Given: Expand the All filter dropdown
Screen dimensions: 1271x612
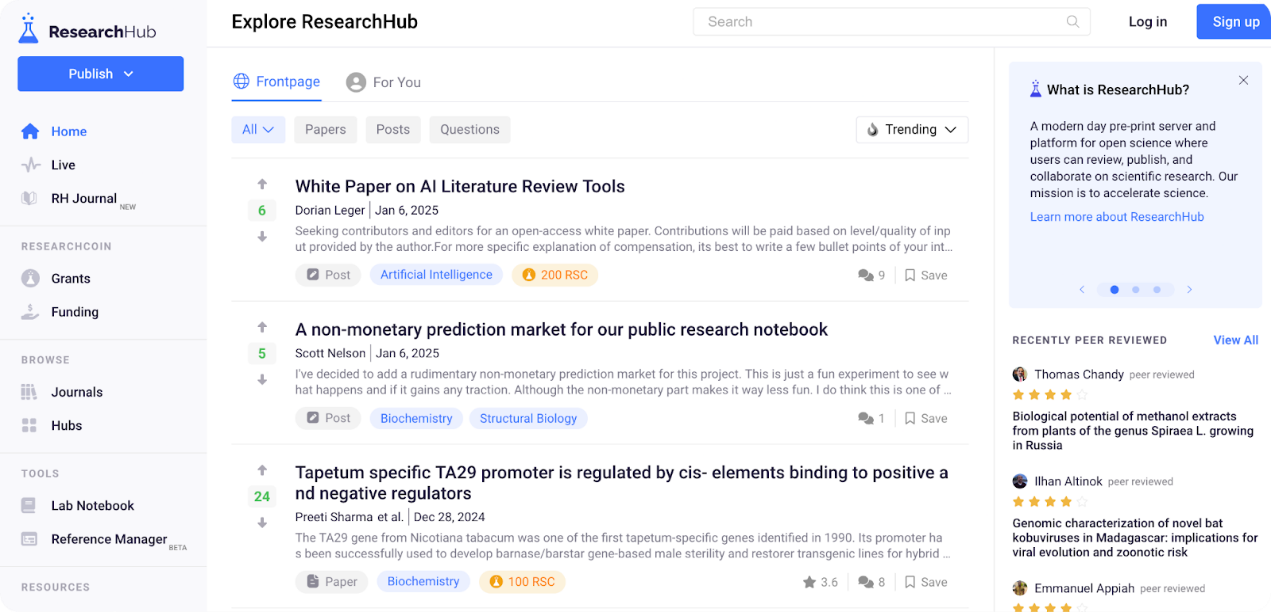Looking at the screenshot, I should point(258,130).
